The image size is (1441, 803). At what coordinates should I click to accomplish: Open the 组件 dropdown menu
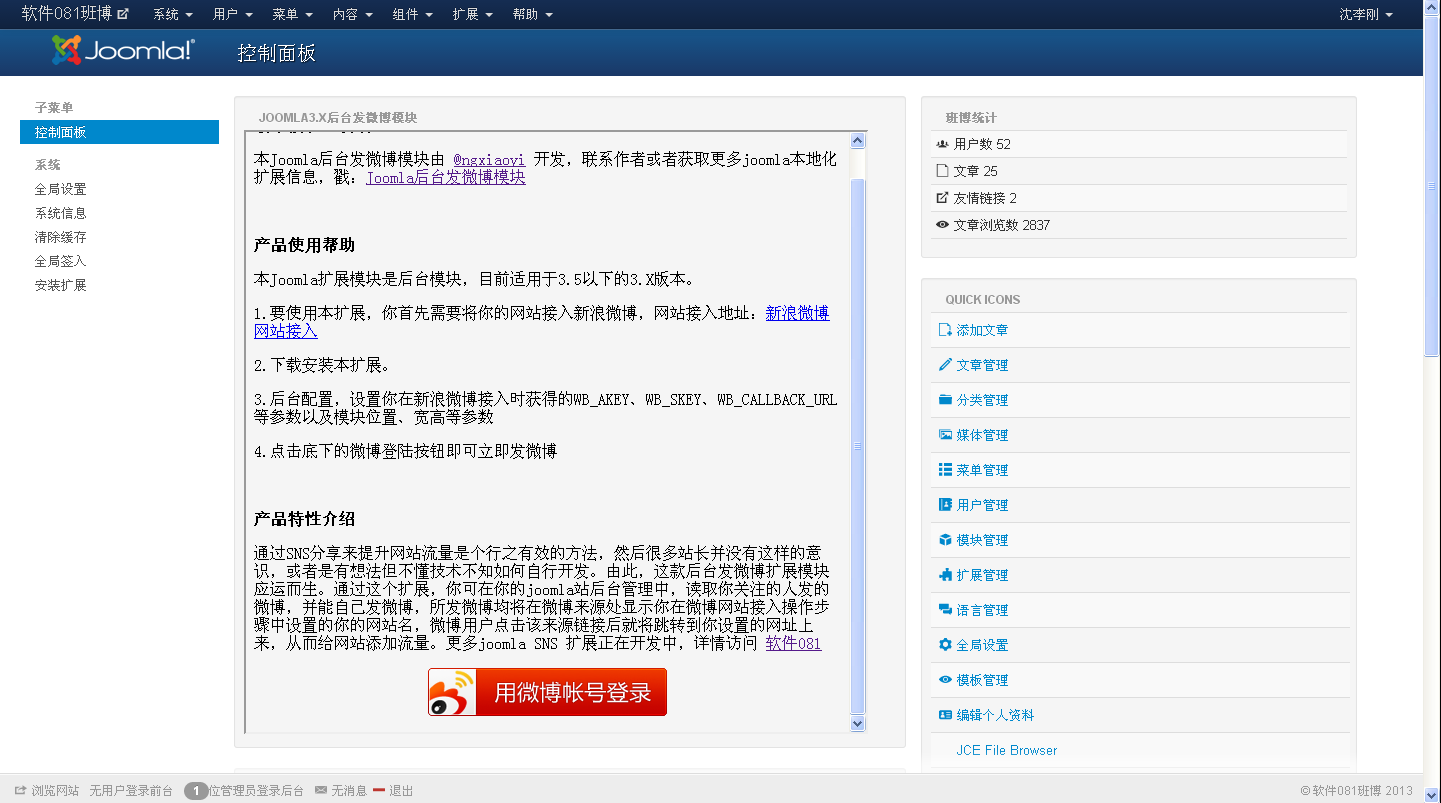tap(412, 14)
